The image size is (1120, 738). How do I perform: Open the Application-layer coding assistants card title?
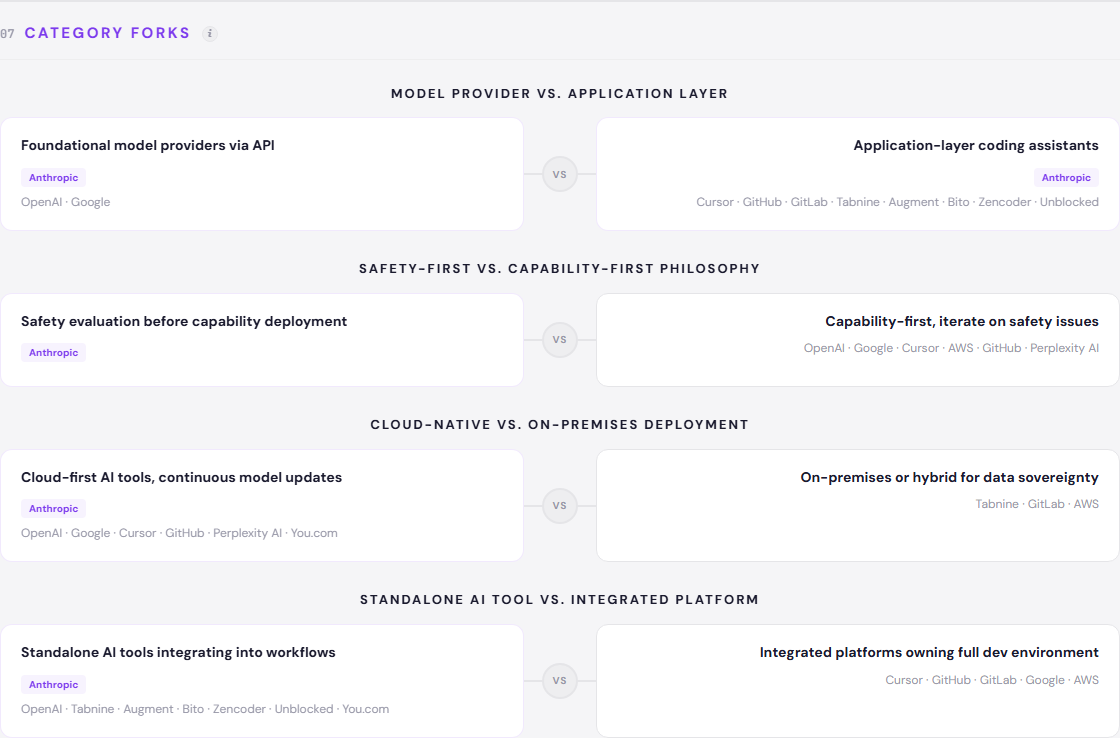pyautogui.click(x=975, y=146)
